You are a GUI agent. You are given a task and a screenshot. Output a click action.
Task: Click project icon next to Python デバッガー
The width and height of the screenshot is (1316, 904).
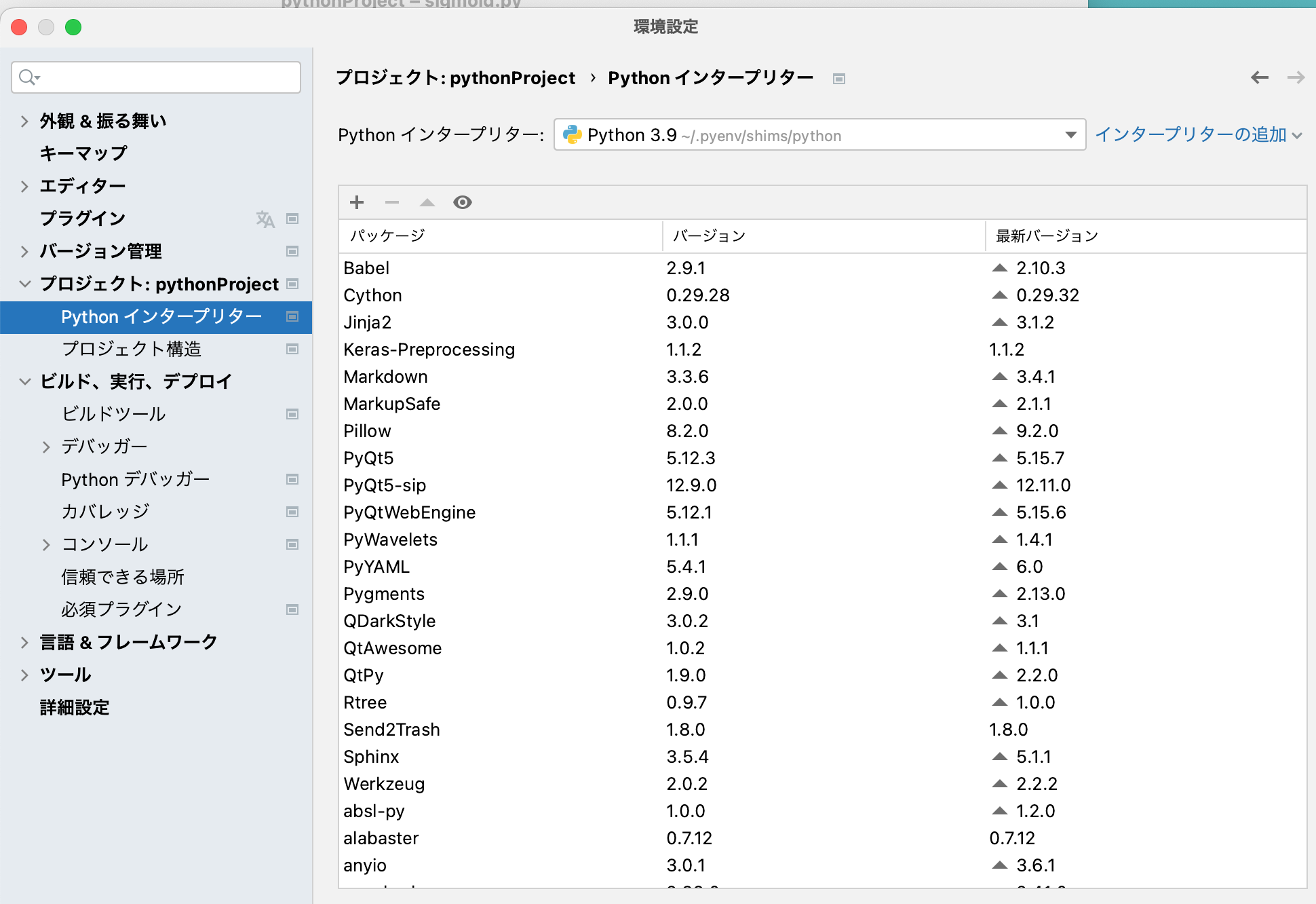coord(292,479)
